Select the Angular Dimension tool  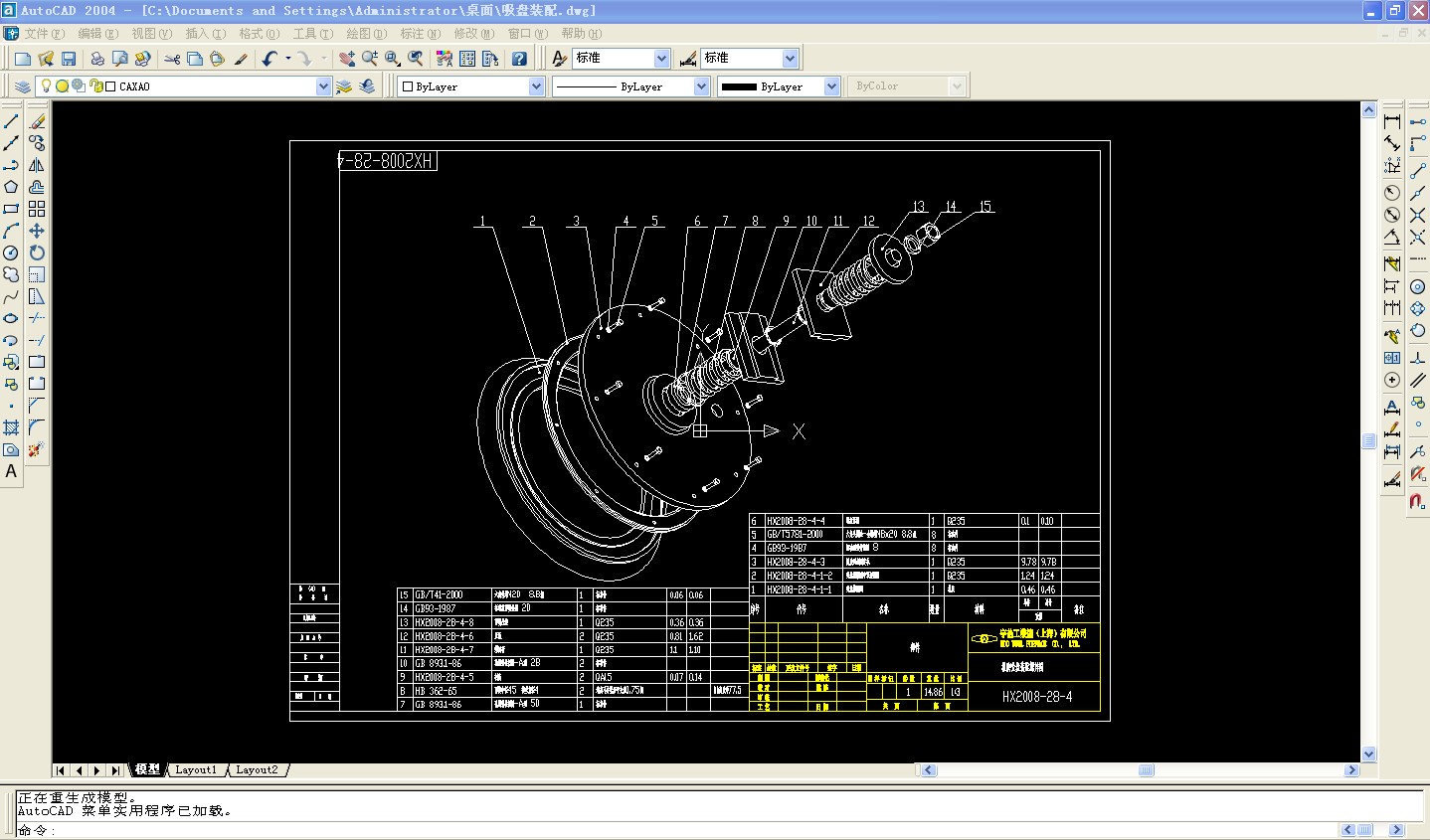click(1392, 237)
